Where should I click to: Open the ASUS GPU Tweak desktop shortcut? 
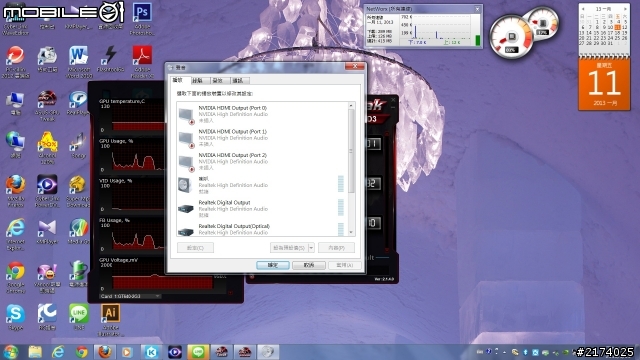coord(47,105)
